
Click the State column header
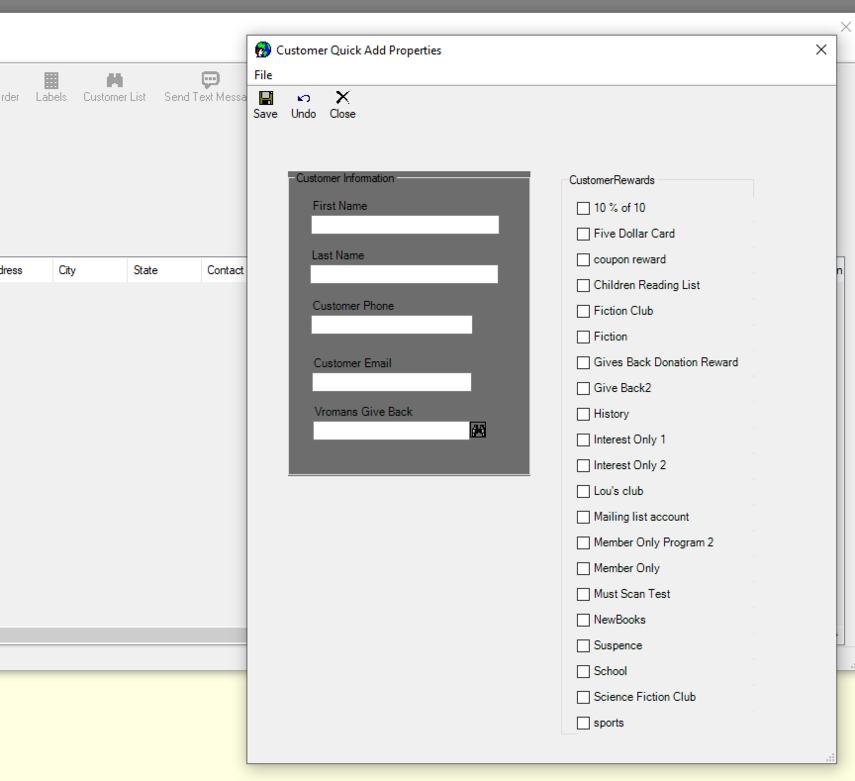(x=164, y=270)
